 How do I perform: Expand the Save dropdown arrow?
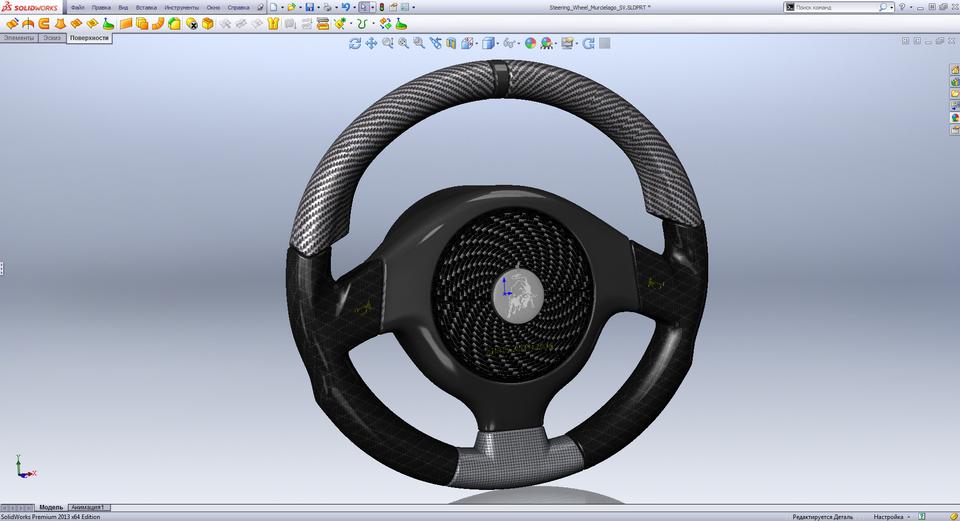coord(318,7)
